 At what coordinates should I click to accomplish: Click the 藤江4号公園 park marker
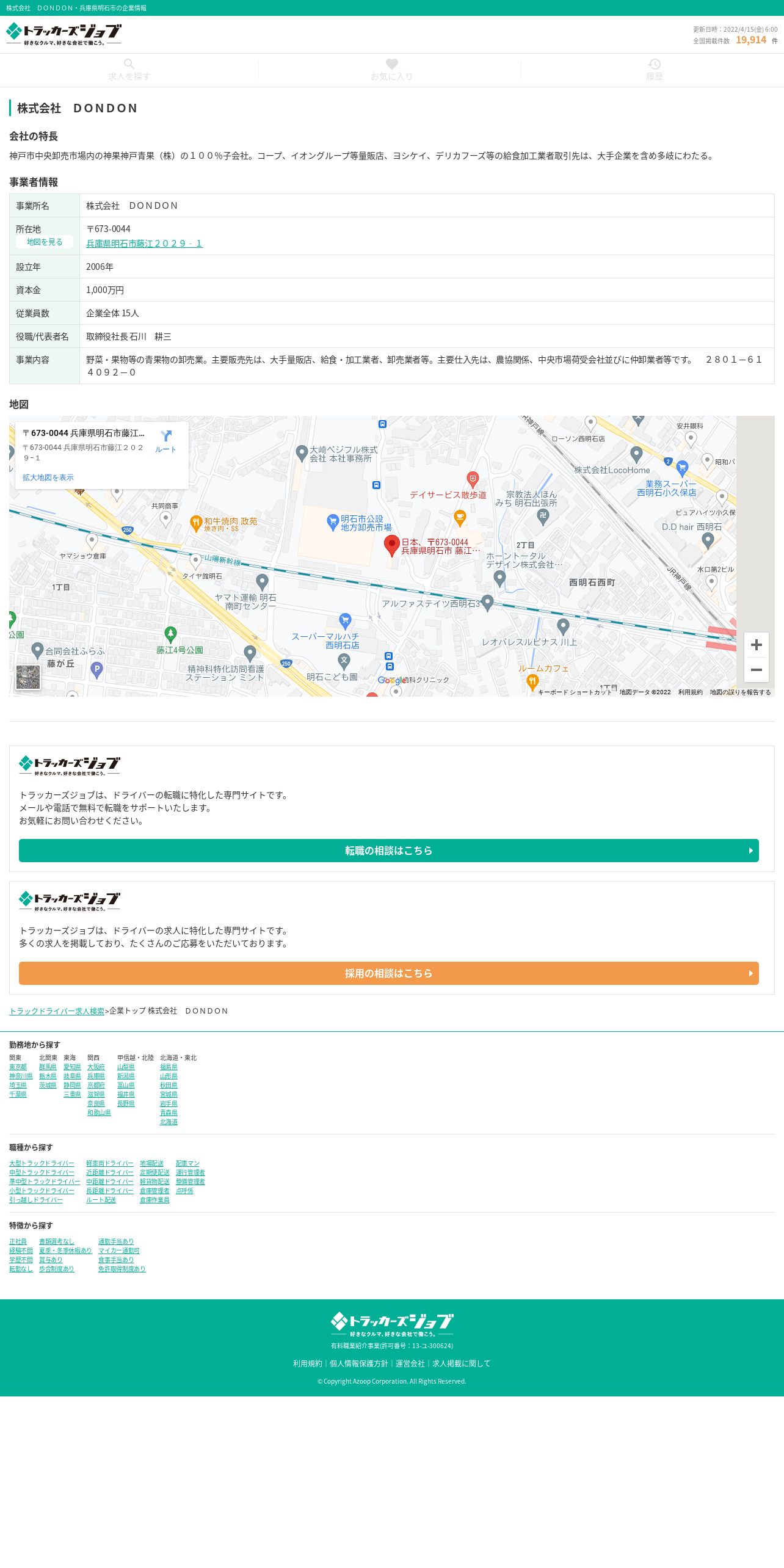tap(170, 634)
